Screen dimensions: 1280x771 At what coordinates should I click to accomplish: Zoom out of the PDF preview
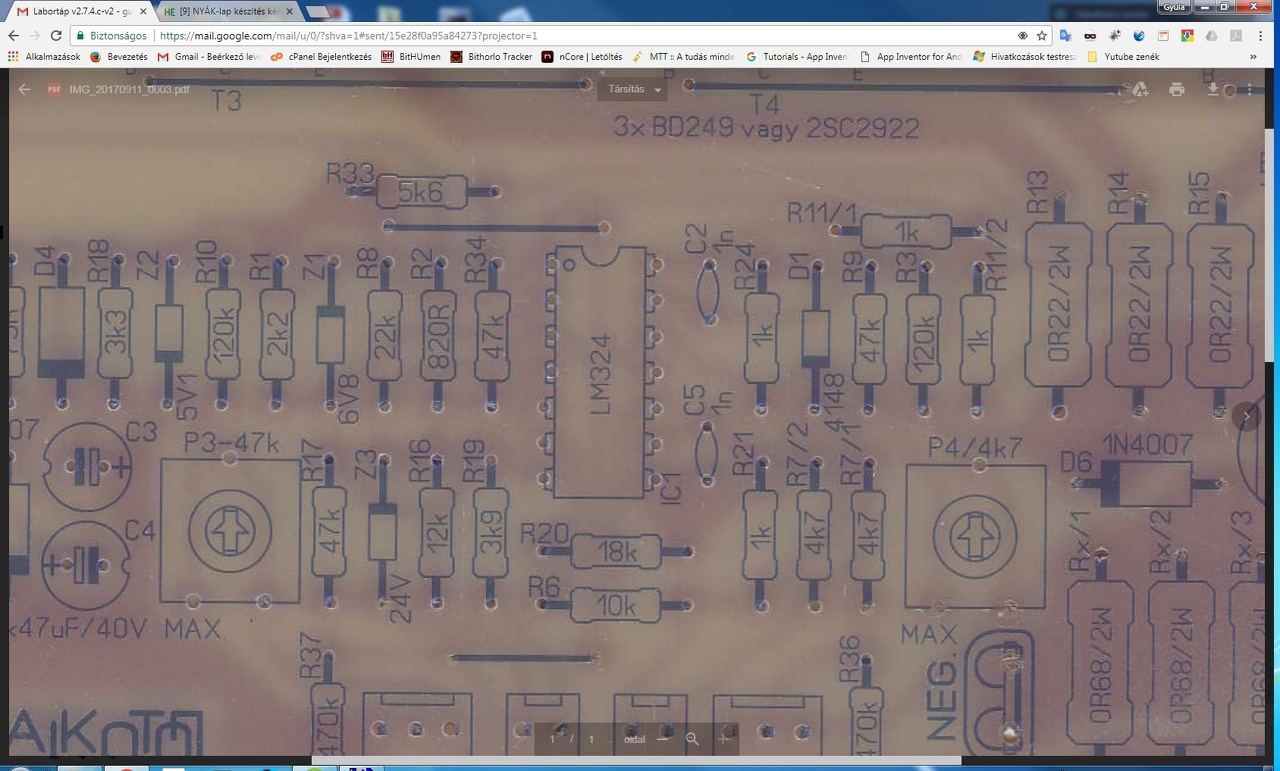tap(662, 739)
